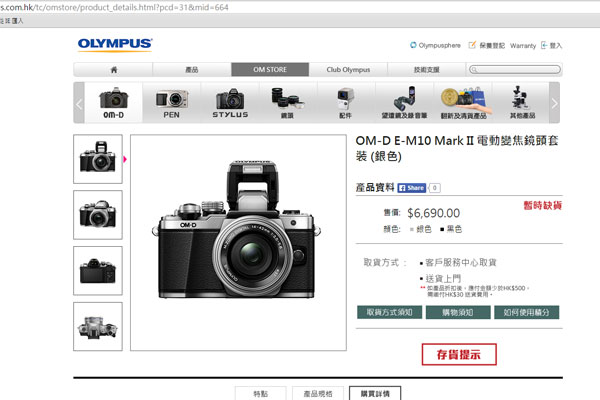Image resolution: width=600 pixels, height=400 pixels.
Task: Choose the 黑色 black color option
Action: click(x=451, y=229)
